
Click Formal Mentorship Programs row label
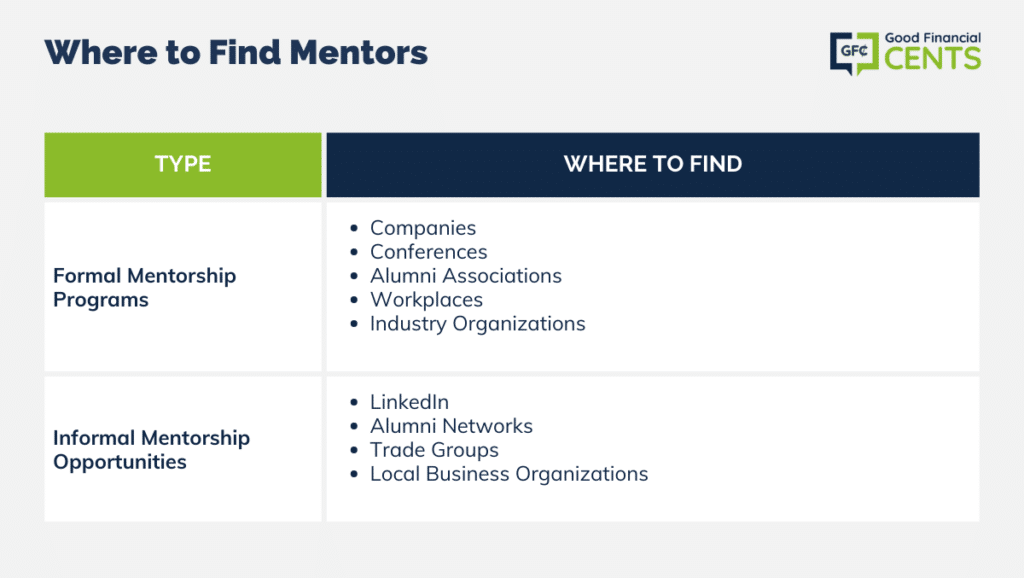pyautogui.click(x=144, y=287)
